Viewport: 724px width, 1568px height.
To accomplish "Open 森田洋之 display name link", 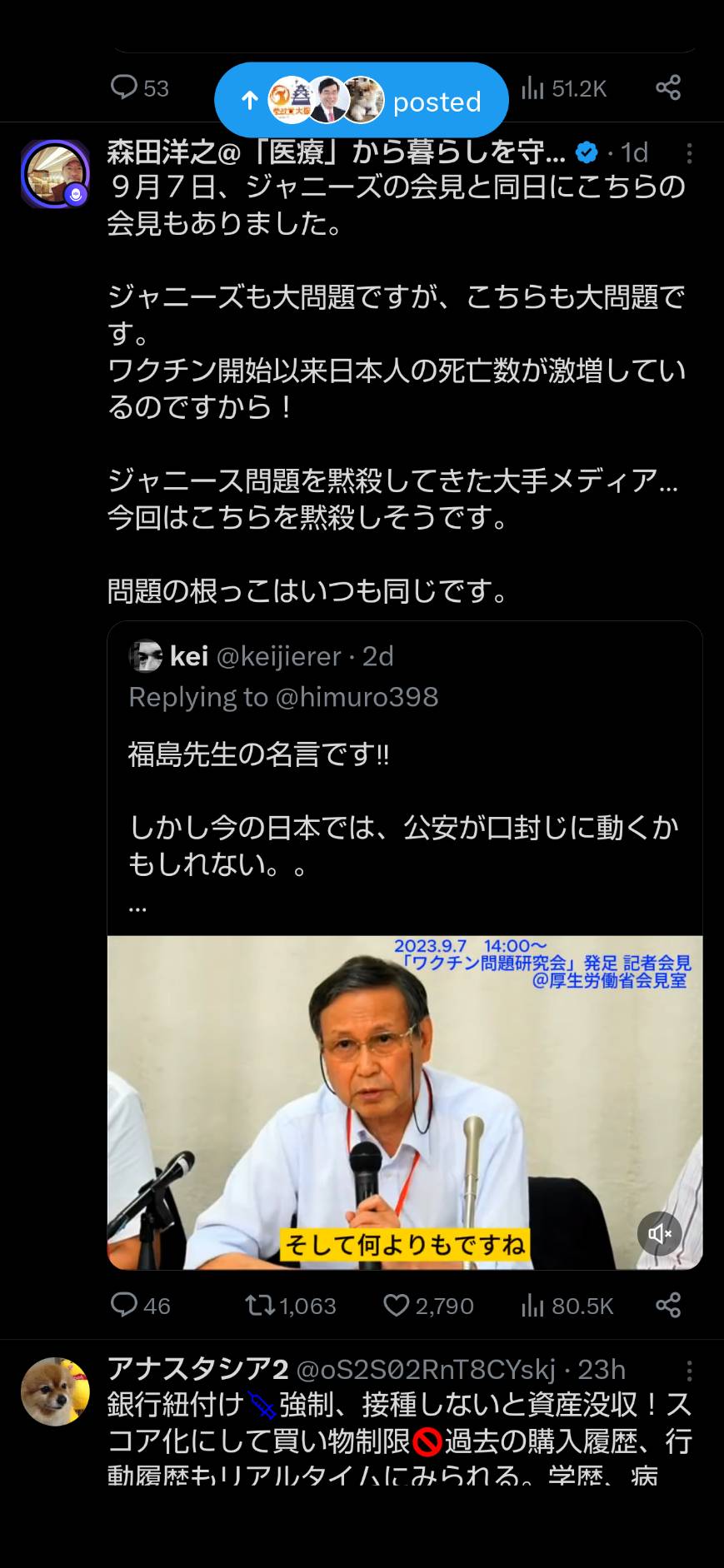I will pos(337,152).
